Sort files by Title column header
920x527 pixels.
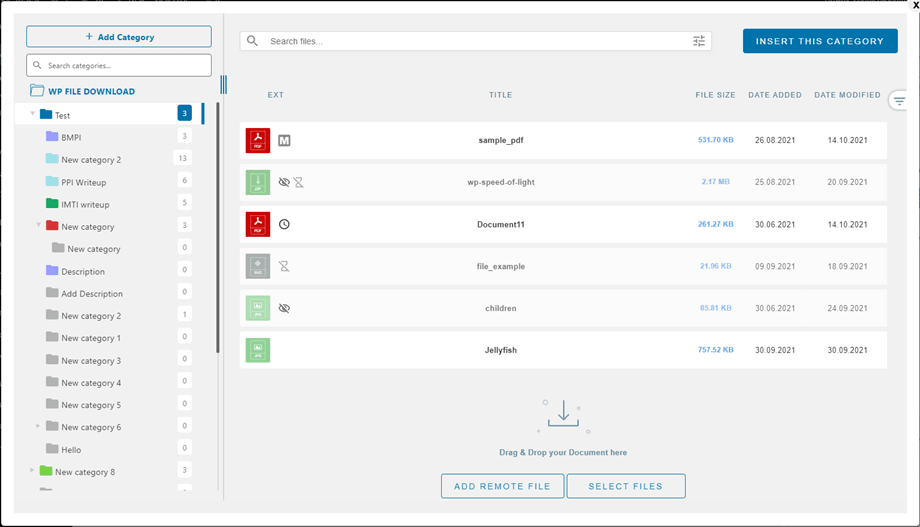coord(500,95)
